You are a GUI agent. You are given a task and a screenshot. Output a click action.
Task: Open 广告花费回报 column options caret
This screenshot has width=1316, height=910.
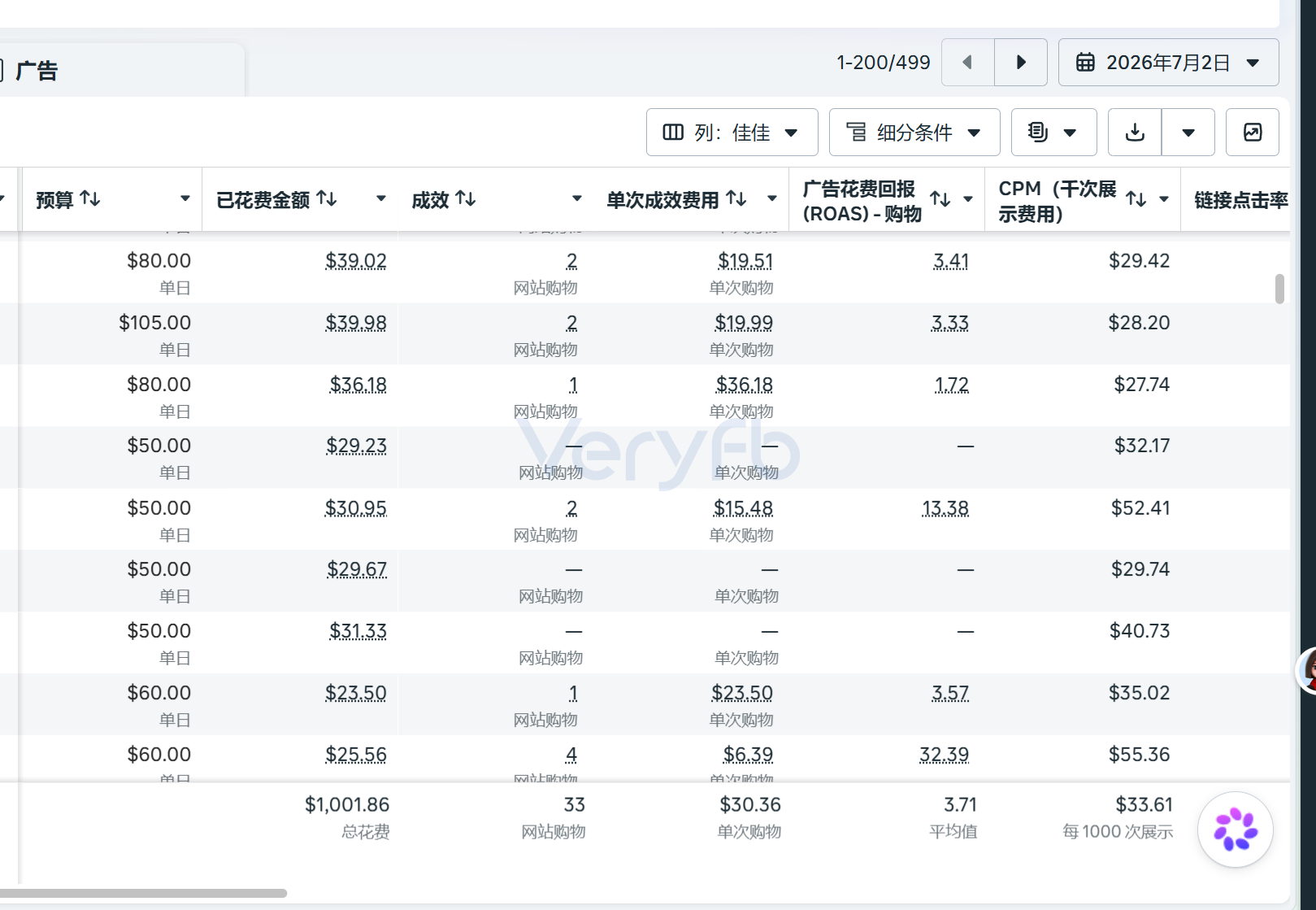coord(968,198)
